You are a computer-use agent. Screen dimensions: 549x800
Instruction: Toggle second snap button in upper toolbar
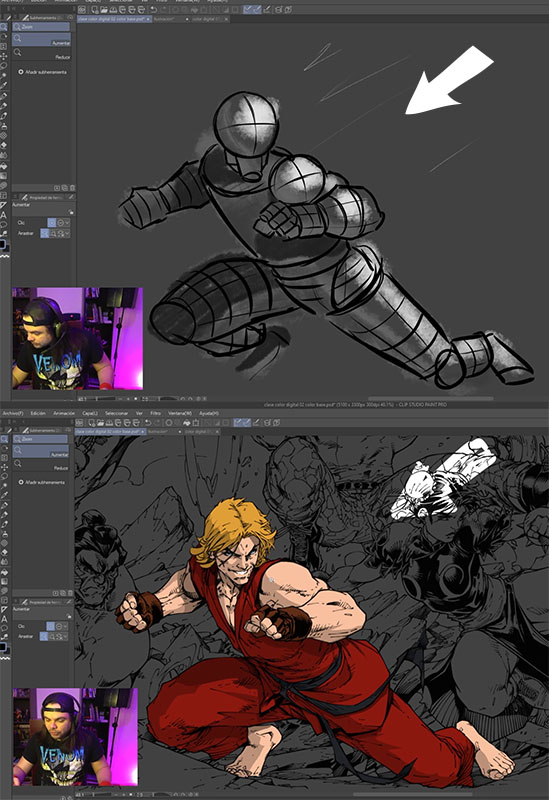coord(257,10)
